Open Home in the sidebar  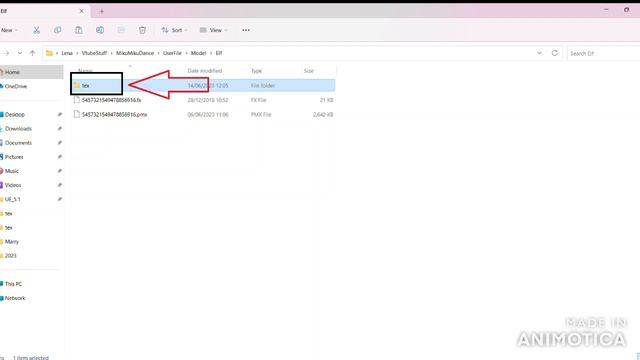31,72
